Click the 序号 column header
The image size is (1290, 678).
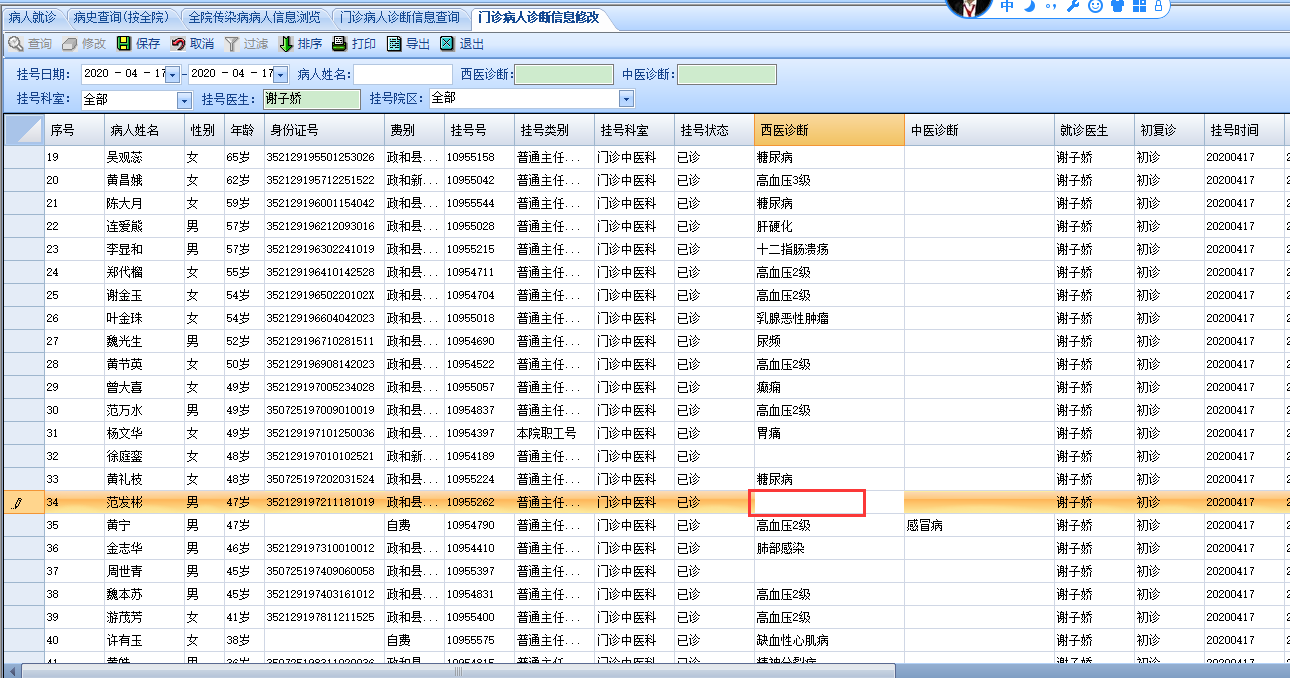click(74, 131)
